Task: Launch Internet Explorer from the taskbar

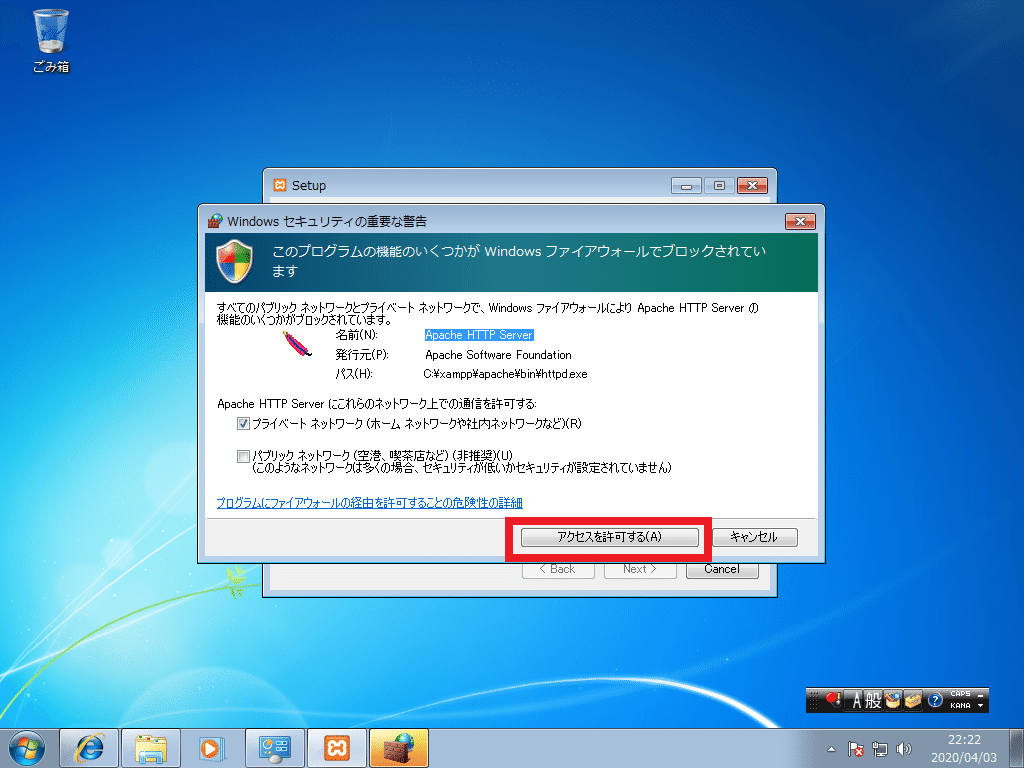Action: (x=89, y=748)
